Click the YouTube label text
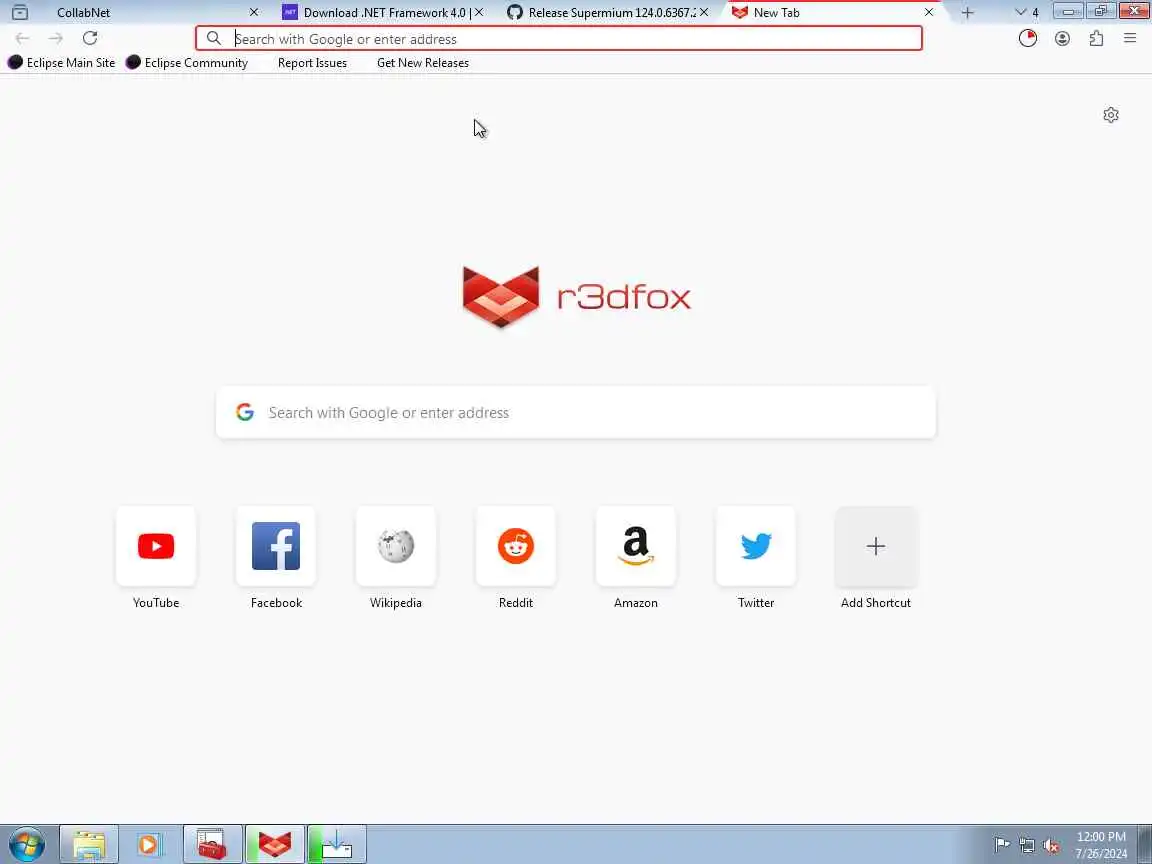This screenshot has height=864, width=1152. point(156,602)
